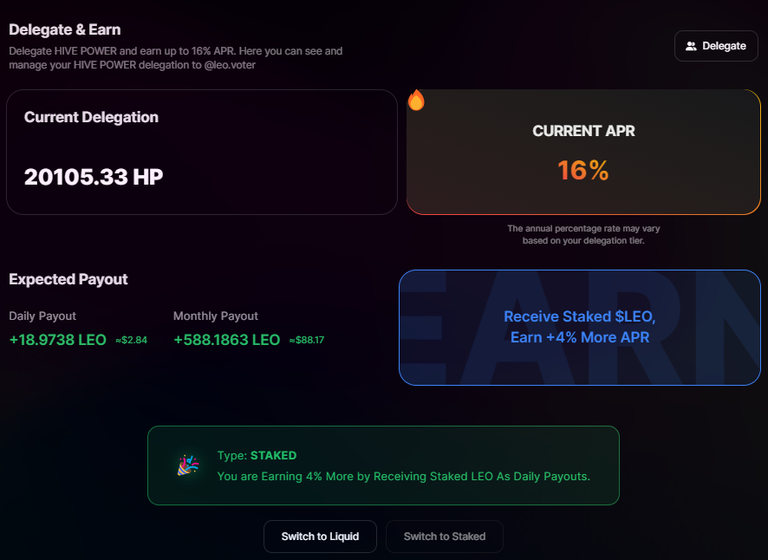This screenshot has width=768, height=560.
Task: Click the ≈$88.17 monthly dollar estimate
Action: pos(307,340)
